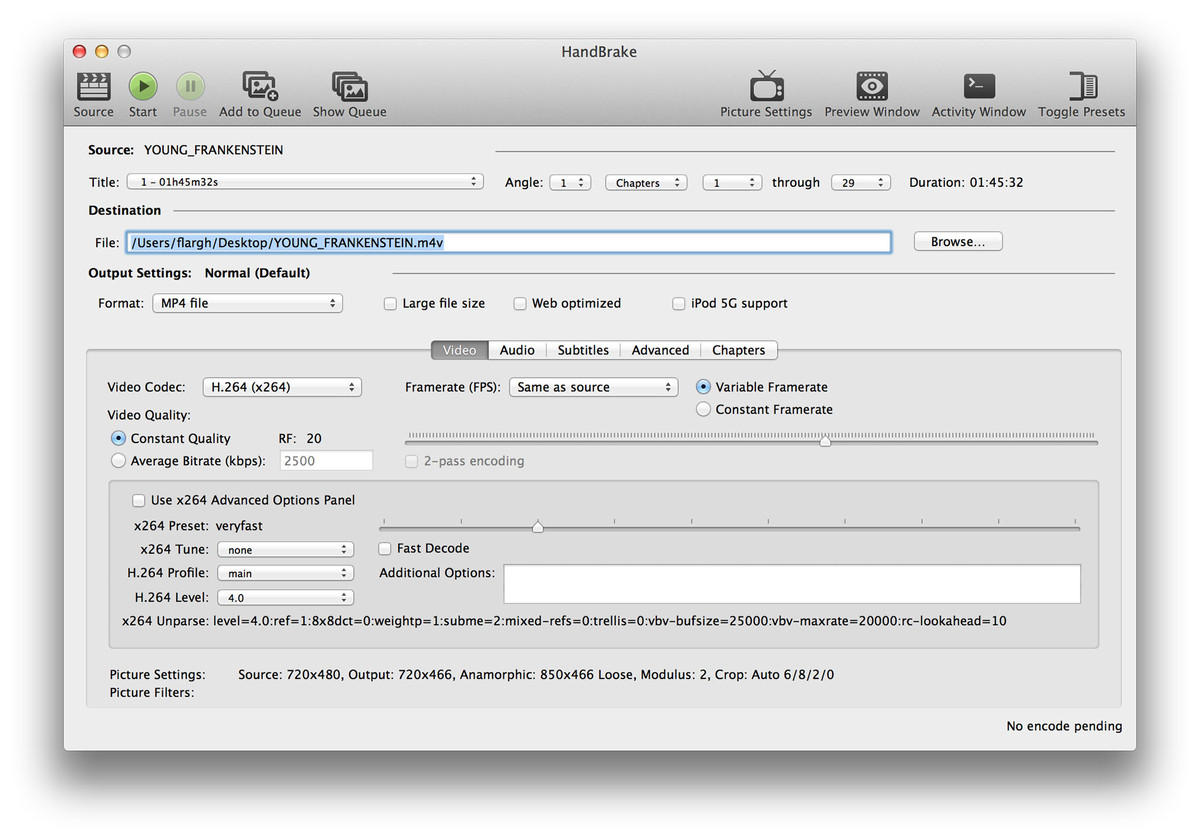Open the Activity Window terminal icon
Viewport: 1200px width, 839px height.
click(x=979, y=86)
